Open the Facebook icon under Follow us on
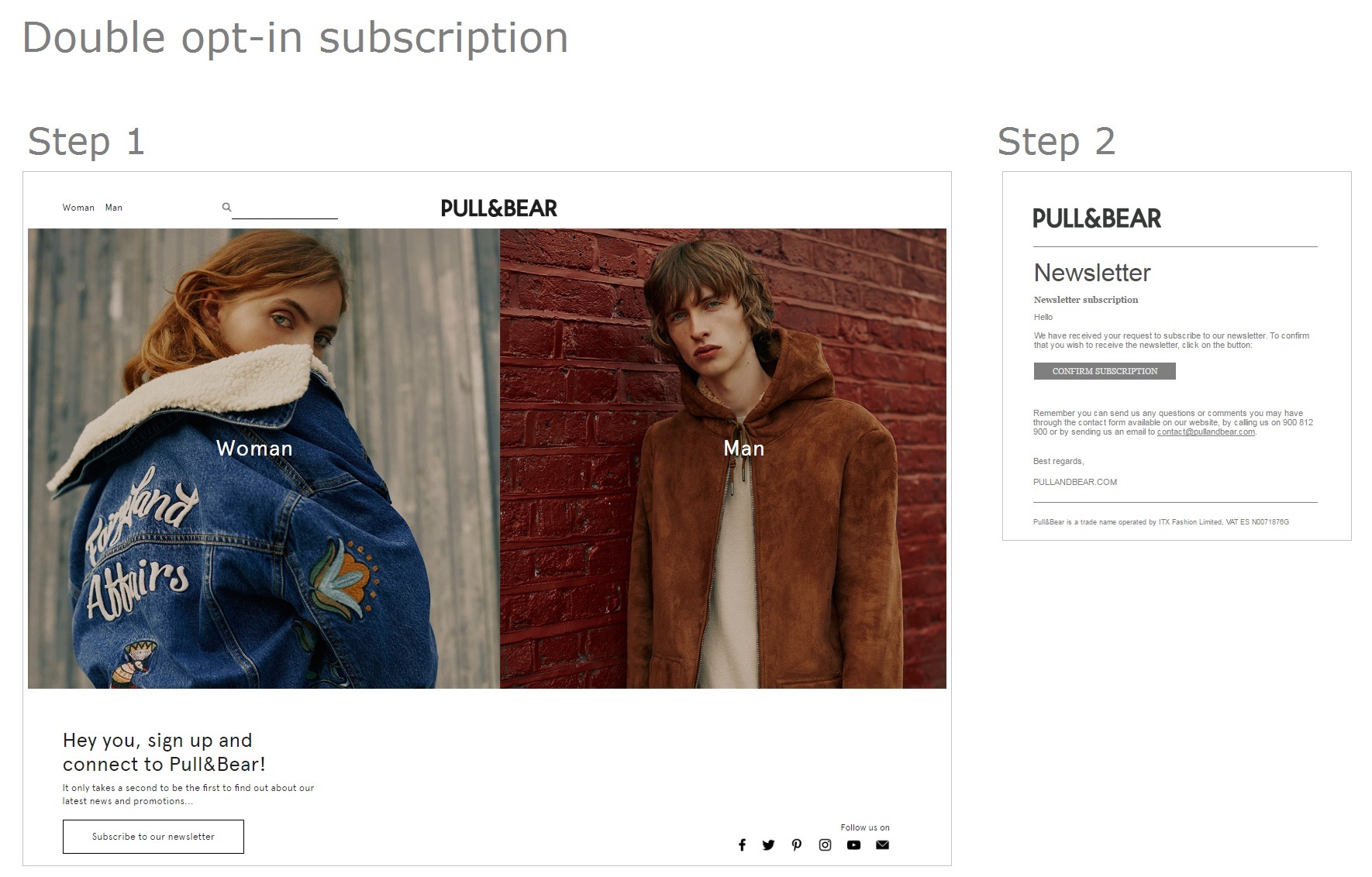1372x877 pixels. (742, 844)
